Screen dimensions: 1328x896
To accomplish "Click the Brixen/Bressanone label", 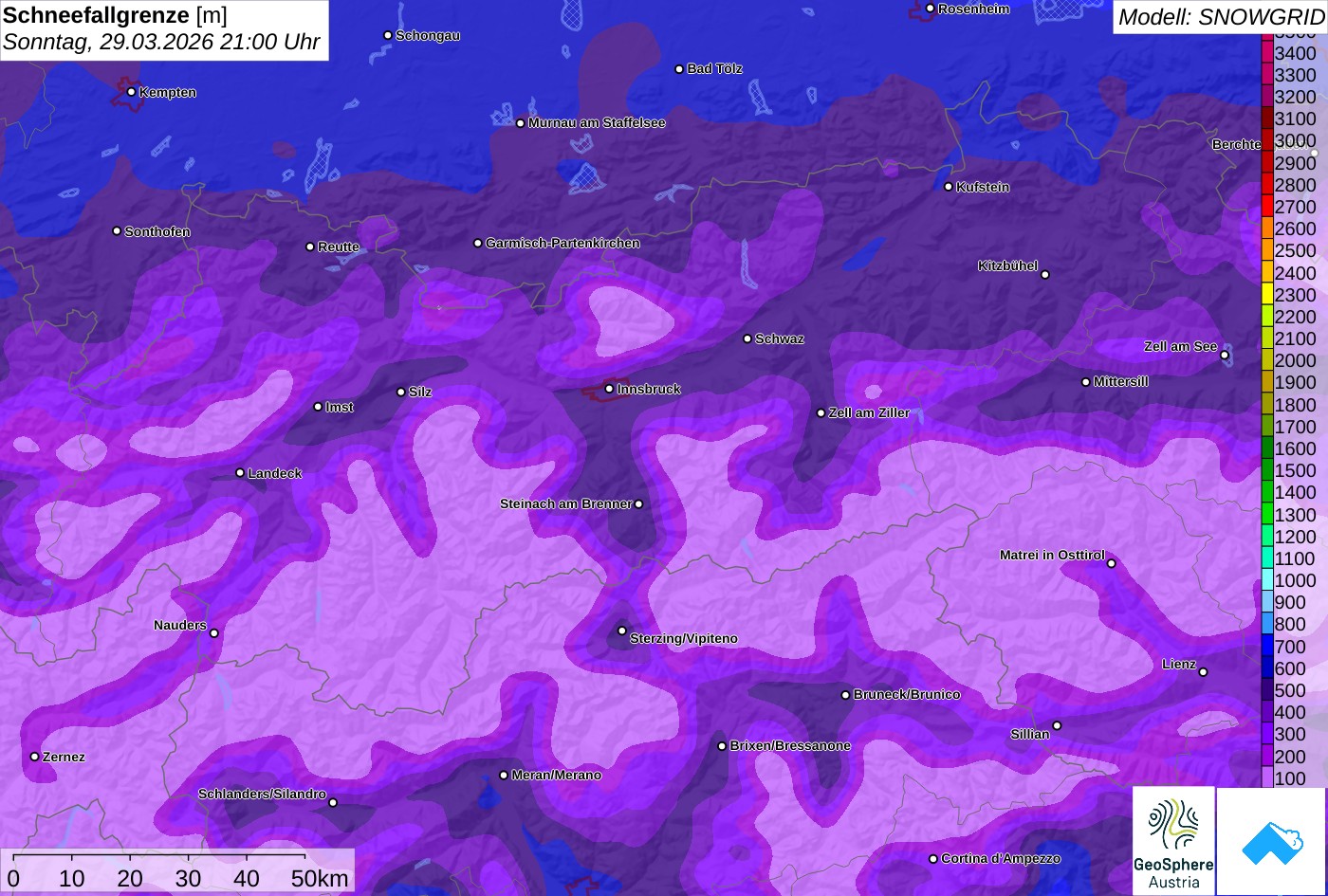I will tap(790, 745).
